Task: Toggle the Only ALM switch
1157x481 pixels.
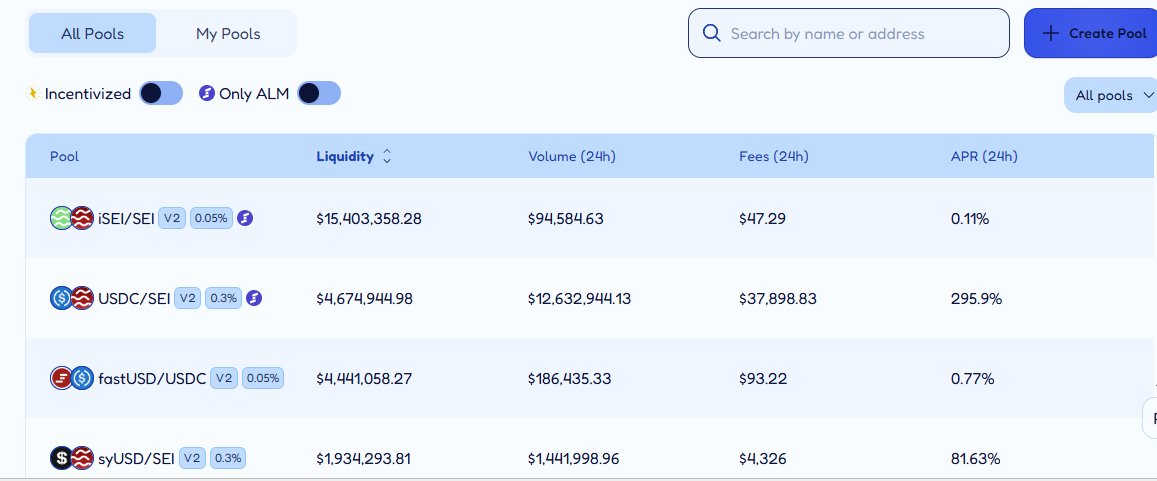Action: (x=319, y=94)
